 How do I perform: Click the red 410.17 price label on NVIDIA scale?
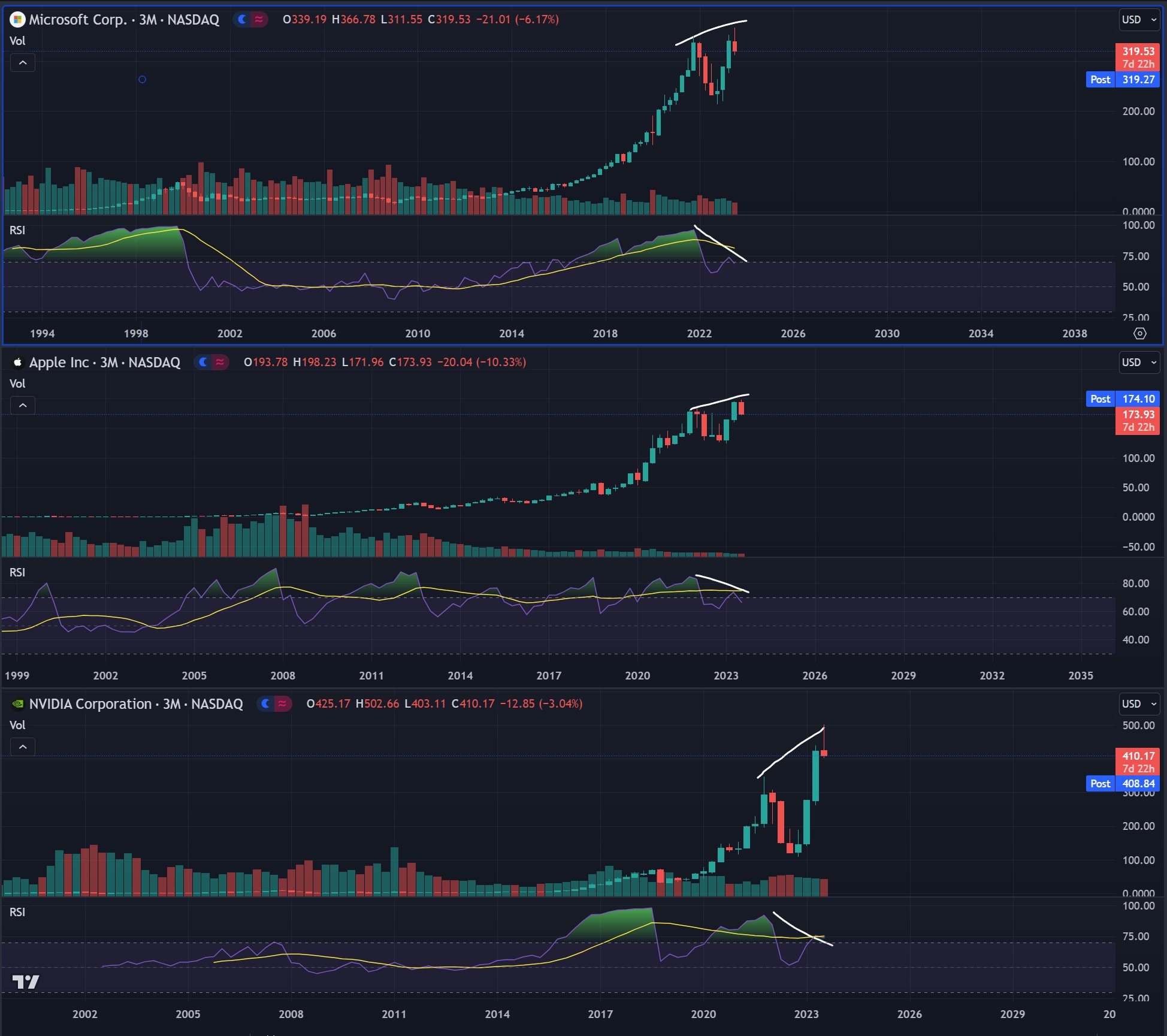[1137, 756]
